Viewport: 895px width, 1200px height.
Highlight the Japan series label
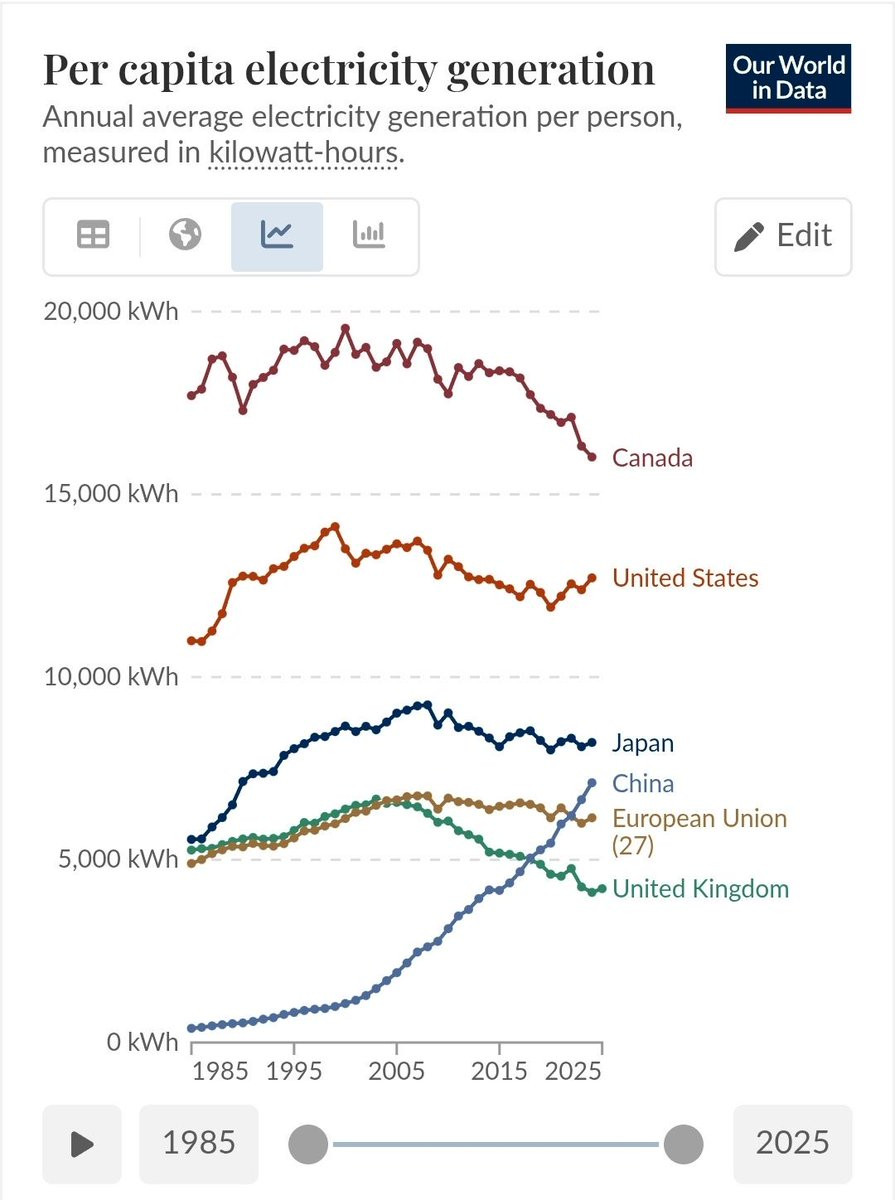click(643, 743)
